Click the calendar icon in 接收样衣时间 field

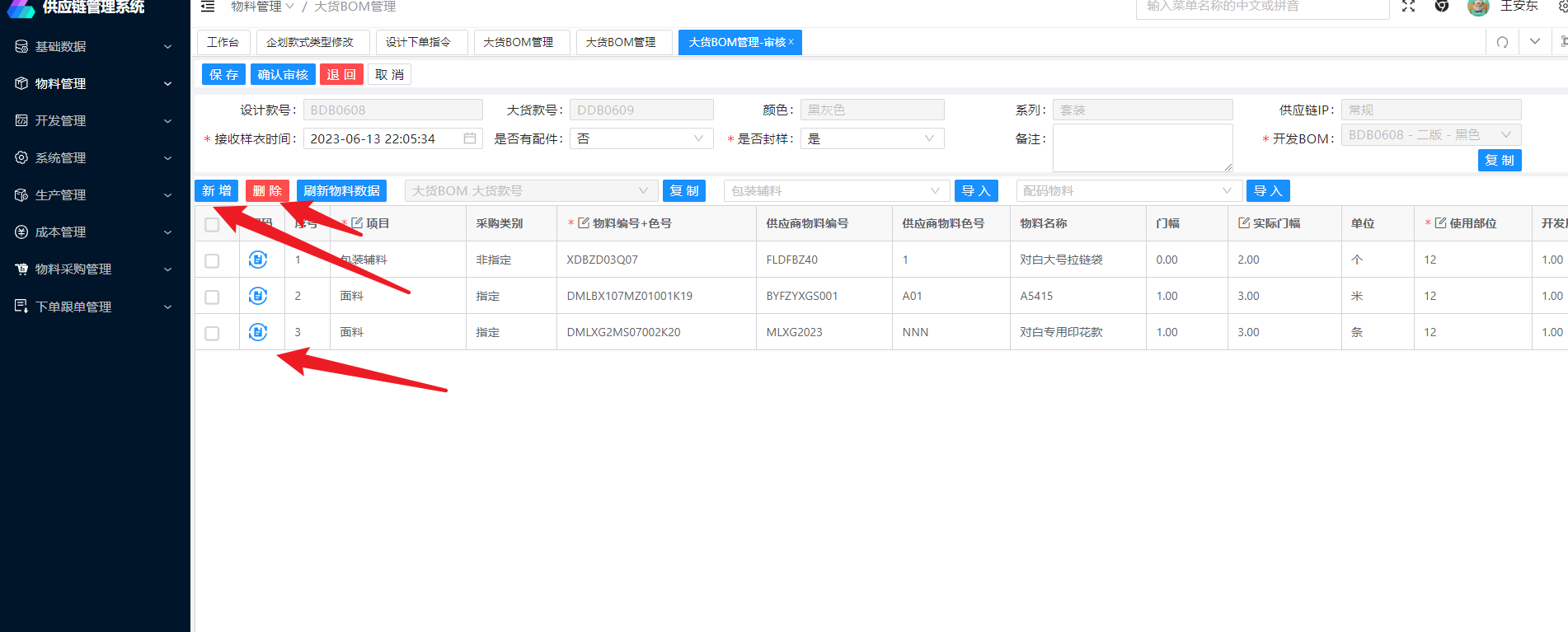(470, 138)
